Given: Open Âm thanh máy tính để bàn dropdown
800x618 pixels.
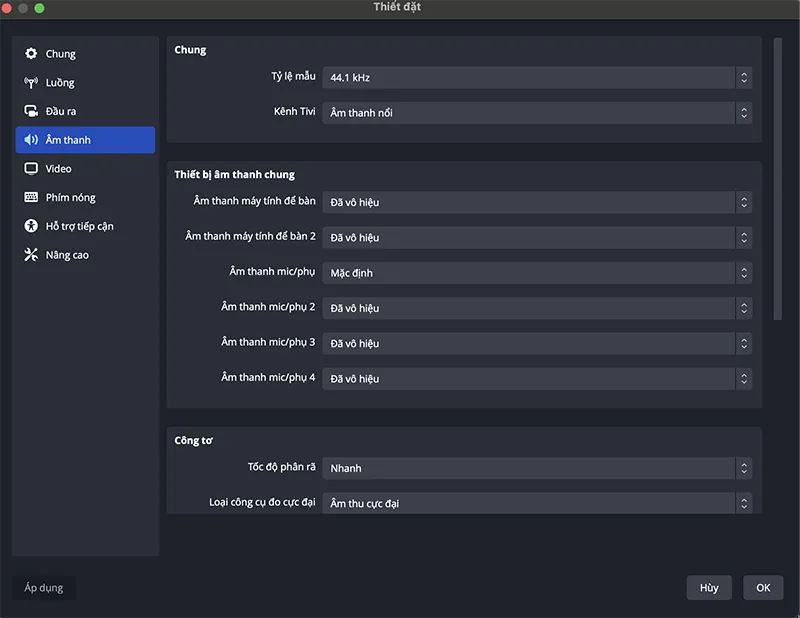Looking at the screenshot, I should (536, 202).
